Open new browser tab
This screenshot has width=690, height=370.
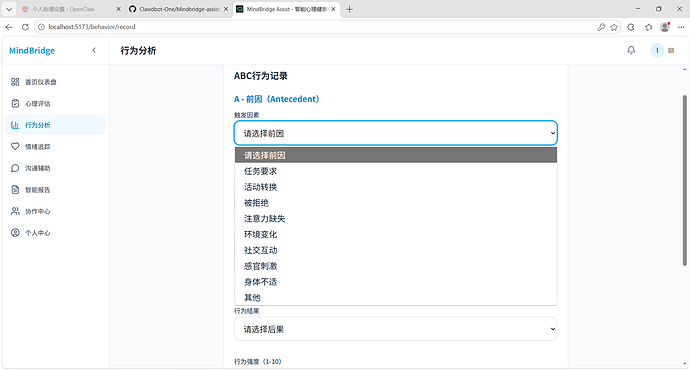(x=349, y=9)
